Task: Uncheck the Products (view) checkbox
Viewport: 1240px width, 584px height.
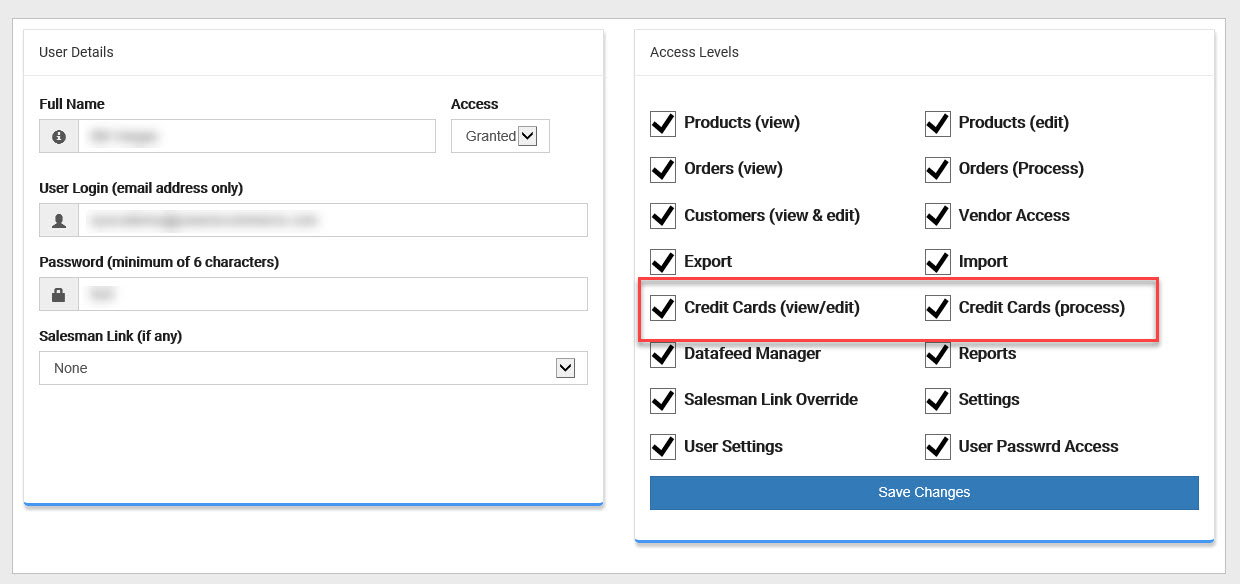Action: pos(663,123)
